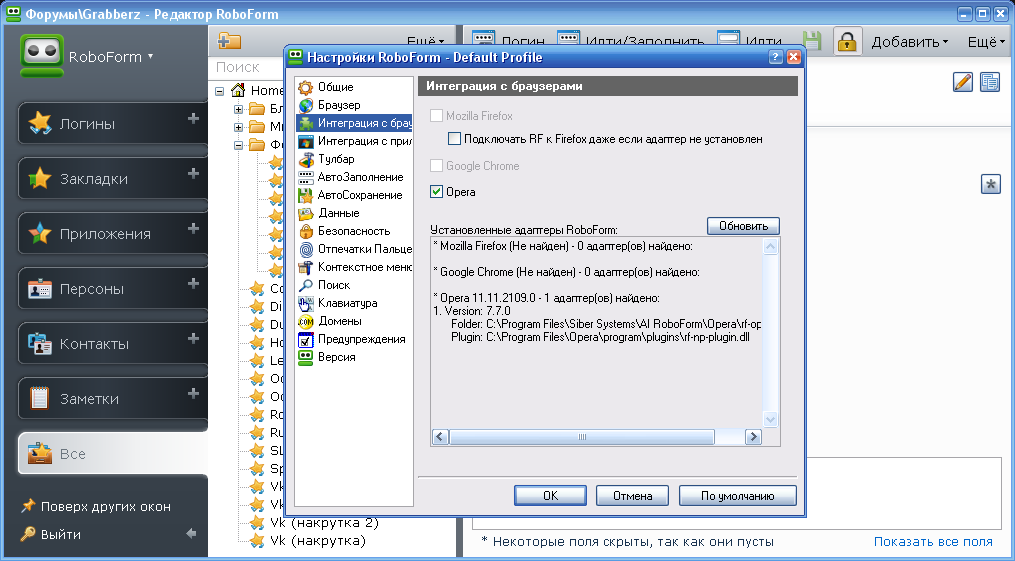The height and width of the screenshot is (561, 1015).
Task: Expand the second folder under Home
Action: pos(238,127)
